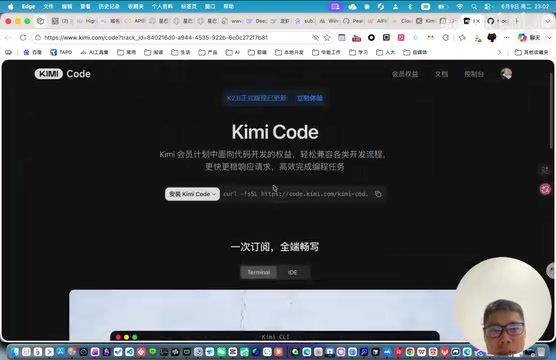556x360 pixels.
Task: Open Finder from the dock
Action: coord(15,351)
